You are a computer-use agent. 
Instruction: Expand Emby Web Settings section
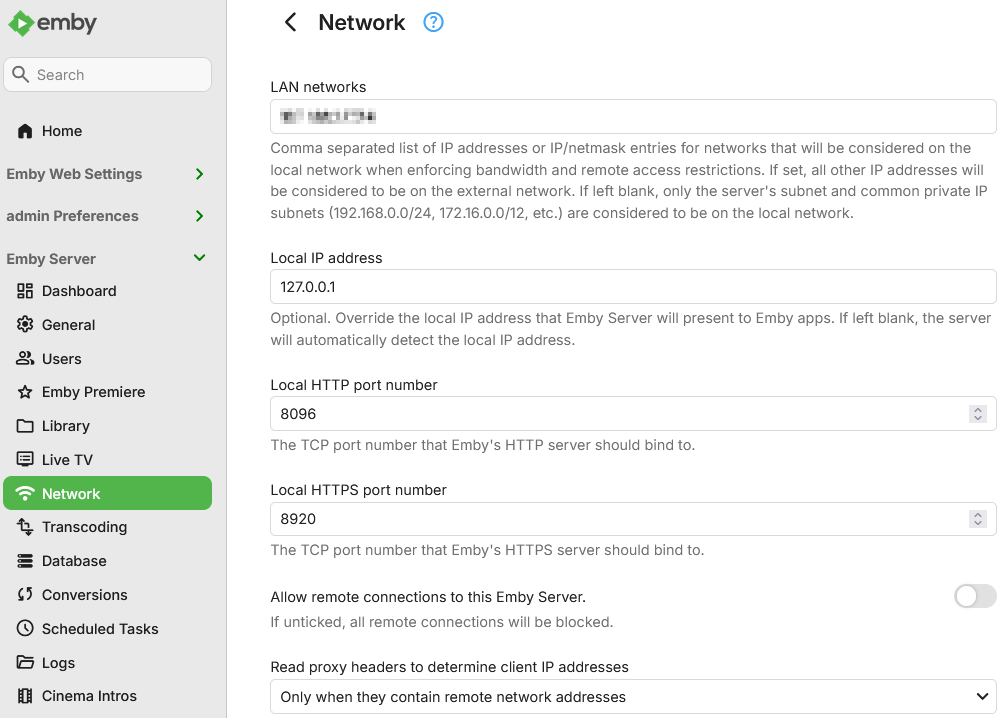pos(199,174)
